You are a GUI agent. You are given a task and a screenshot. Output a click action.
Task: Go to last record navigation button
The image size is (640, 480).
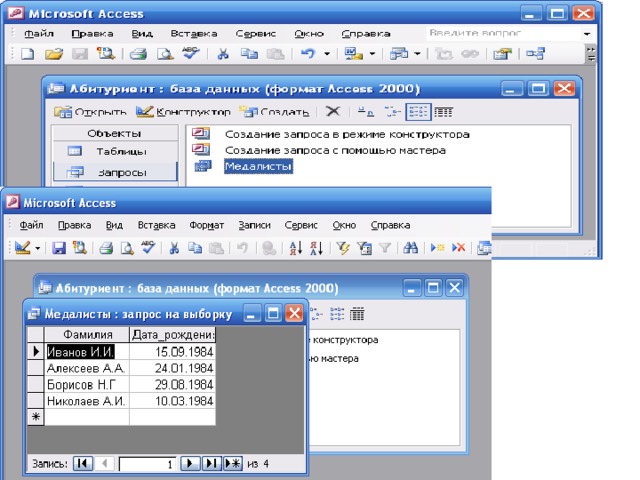[211, 463]
